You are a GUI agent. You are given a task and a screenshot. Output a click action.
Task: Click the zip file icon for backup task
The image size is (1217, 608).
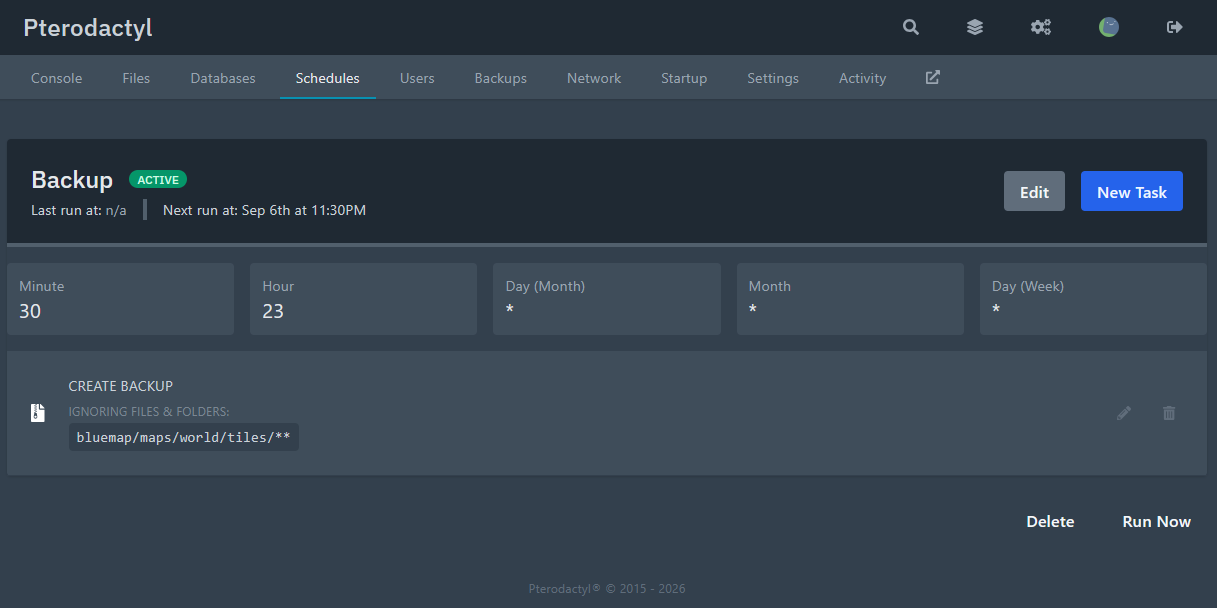(38, 413)
